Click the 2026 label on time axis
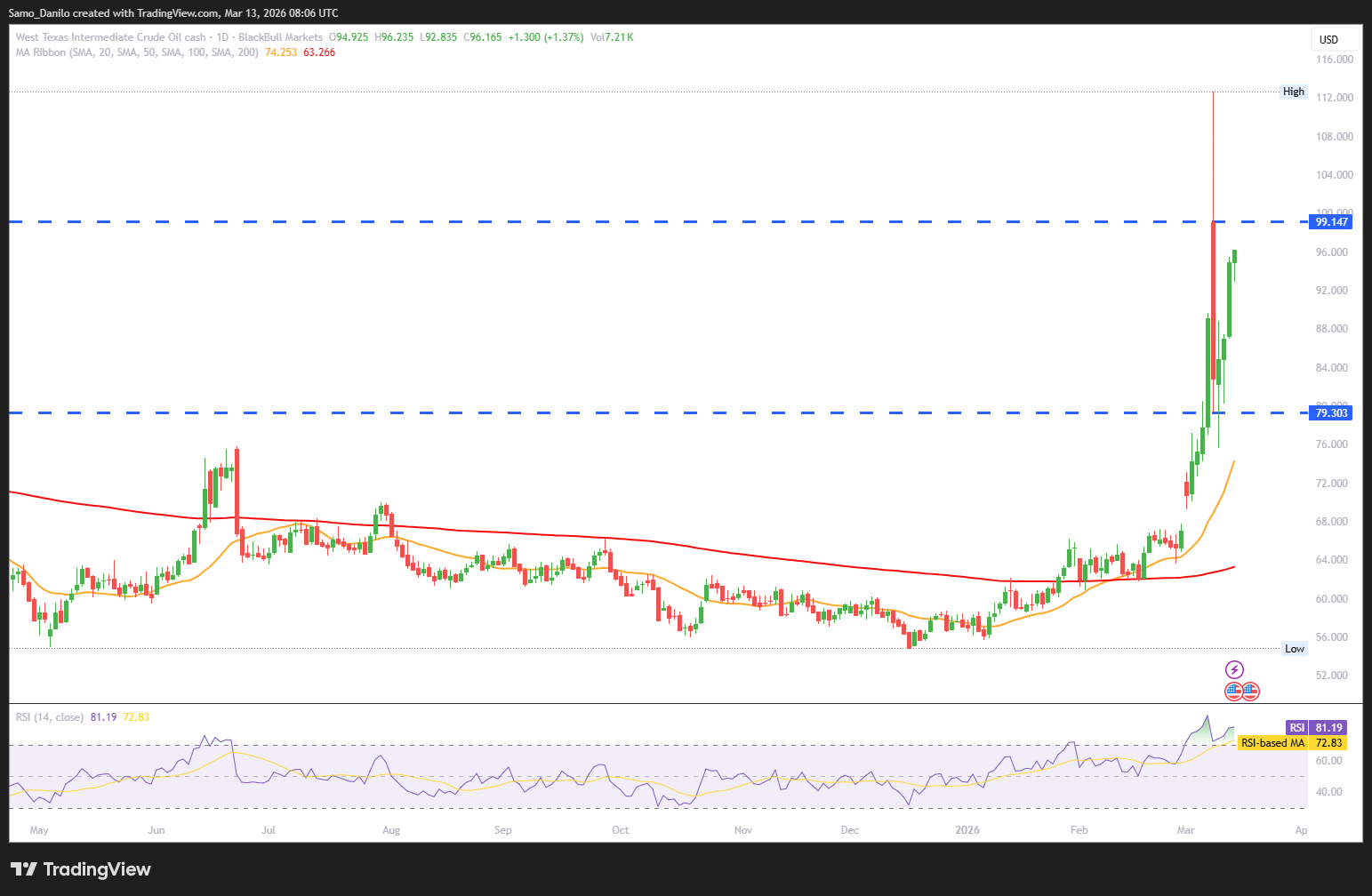The image size is (1372, 896). 967,830
